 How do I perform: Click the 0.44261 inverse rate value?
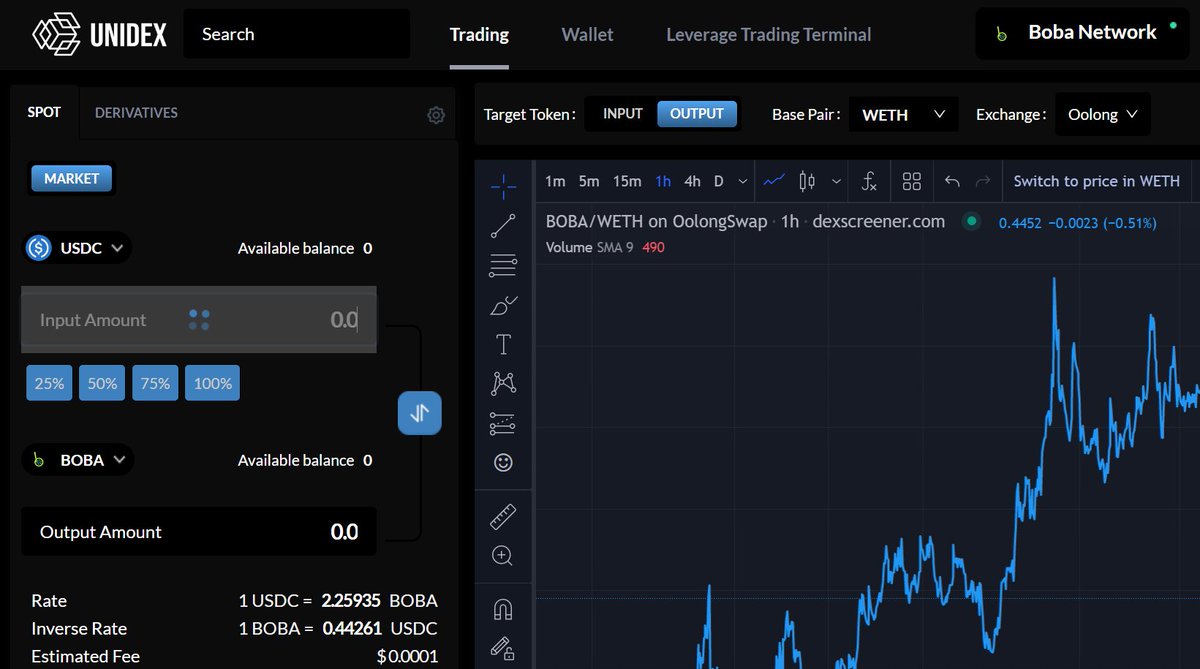pyautogui.click(x=351, y=629)
